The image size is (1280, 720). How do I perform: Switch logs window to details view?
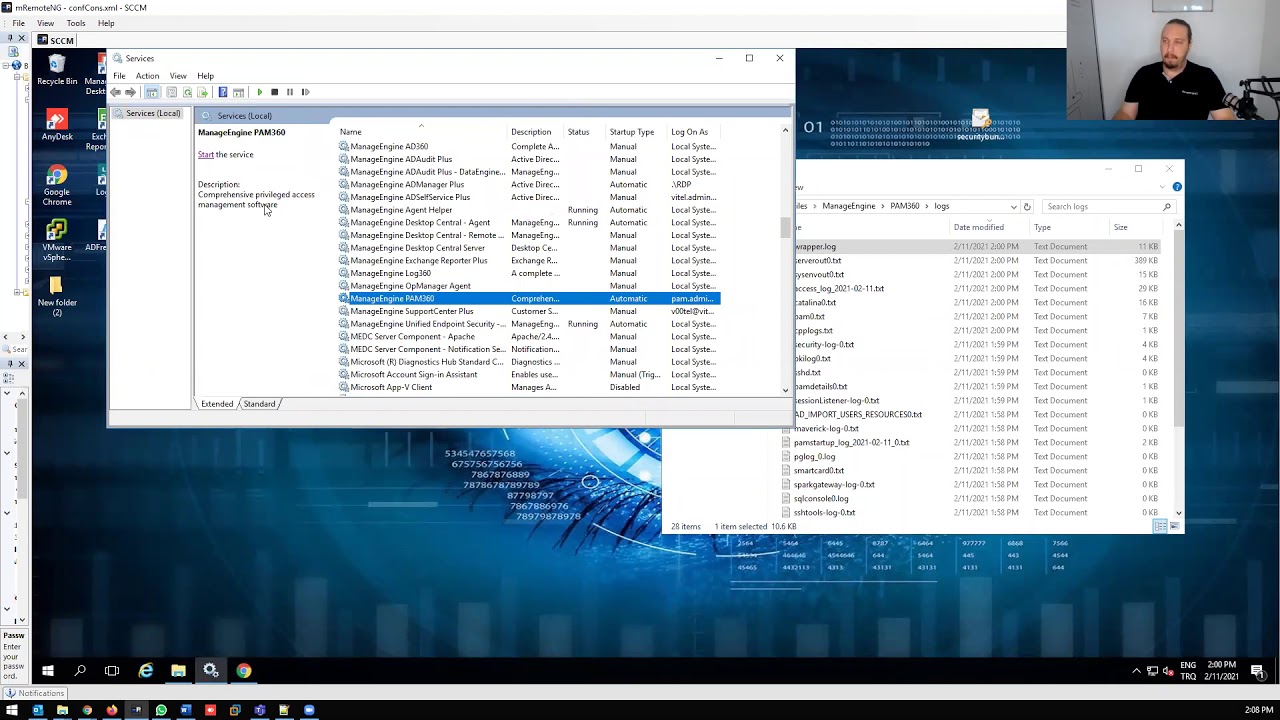pos(1160,526)
